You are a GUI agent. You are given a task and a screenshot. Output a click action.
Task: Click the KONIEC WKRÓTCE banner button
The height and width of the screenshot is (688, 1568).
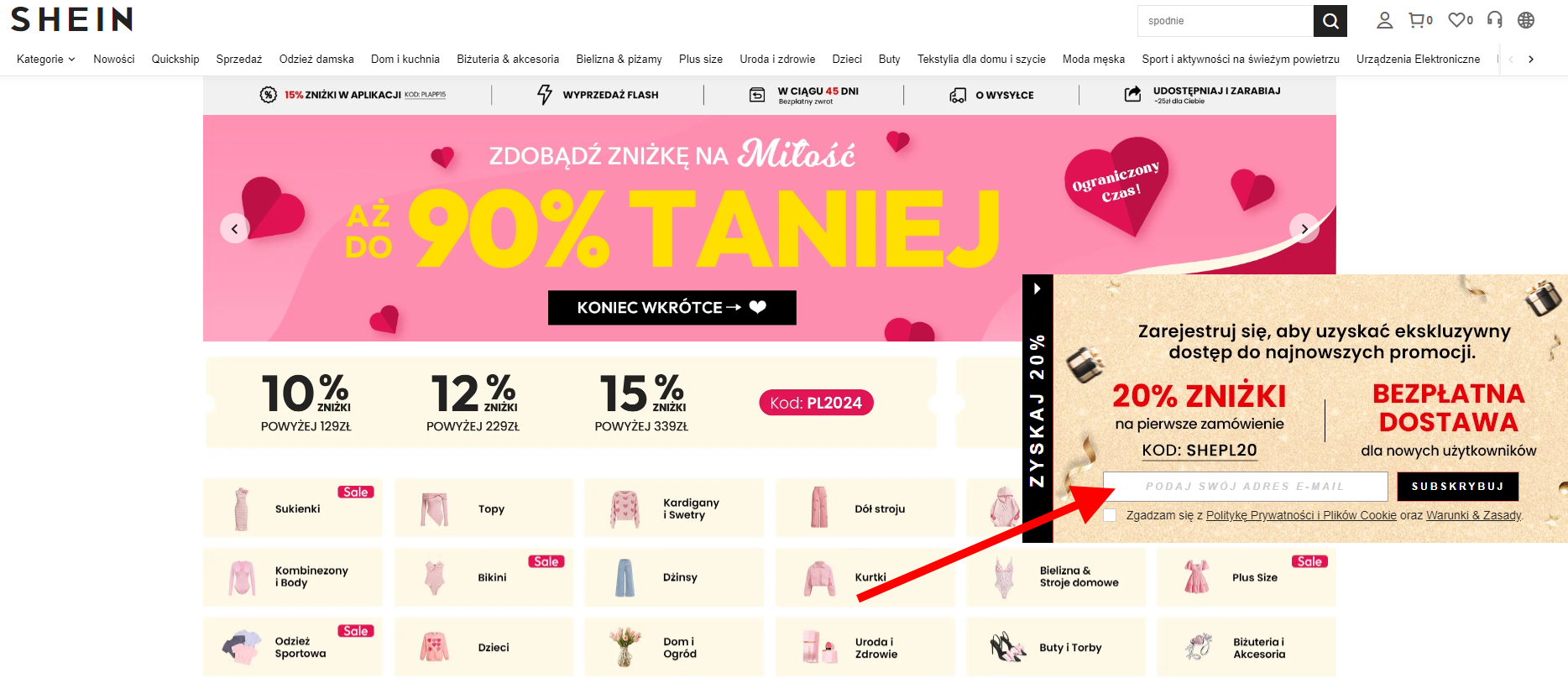coord(672,308)
